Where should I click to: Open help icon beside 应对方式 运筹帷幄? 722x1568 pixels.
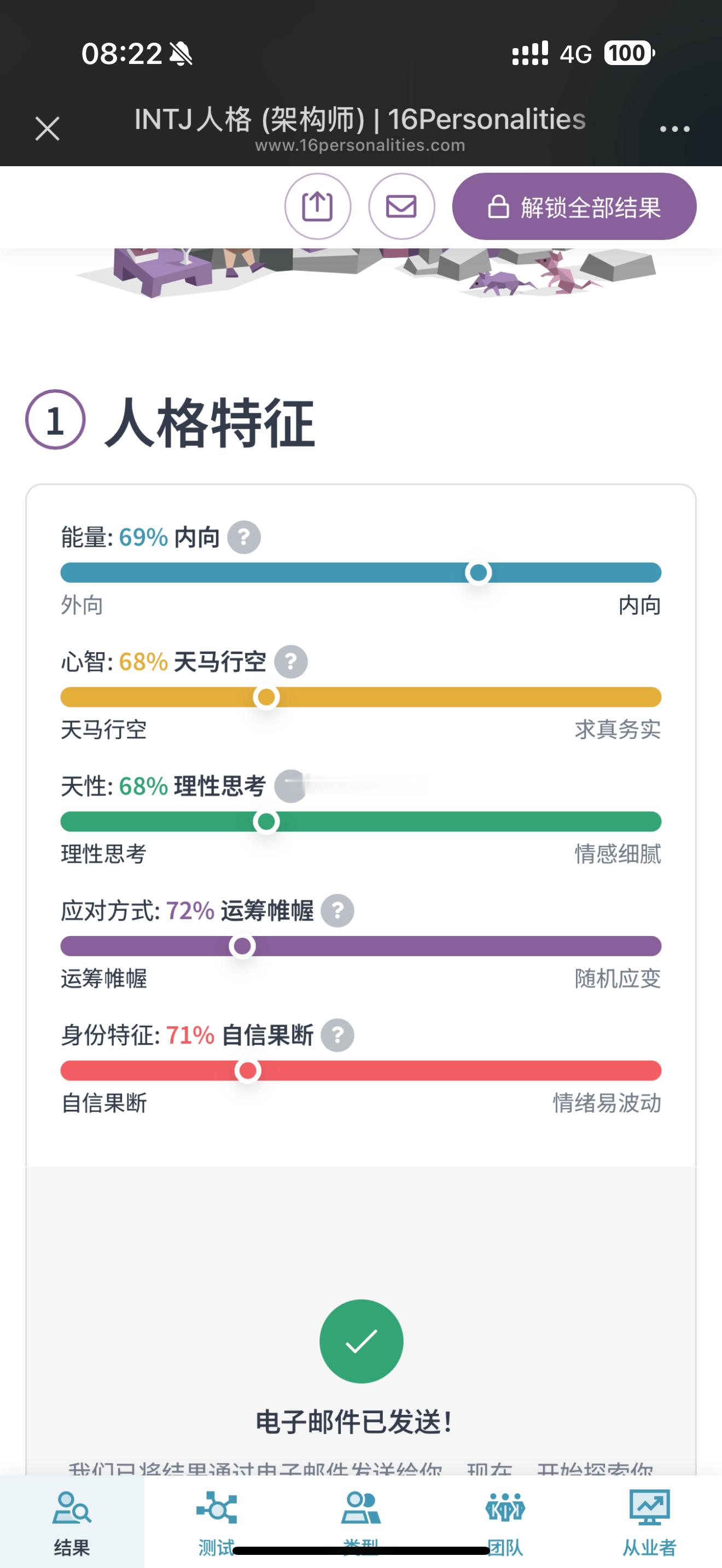coord(338,911)
